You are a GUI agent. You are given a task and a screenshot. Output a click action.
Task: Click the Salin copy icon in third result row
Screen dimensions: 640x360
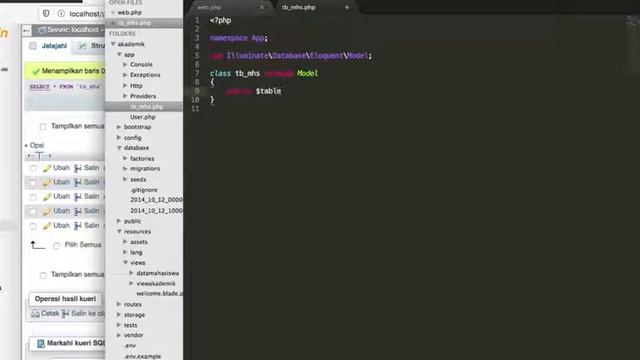(78, 197)
